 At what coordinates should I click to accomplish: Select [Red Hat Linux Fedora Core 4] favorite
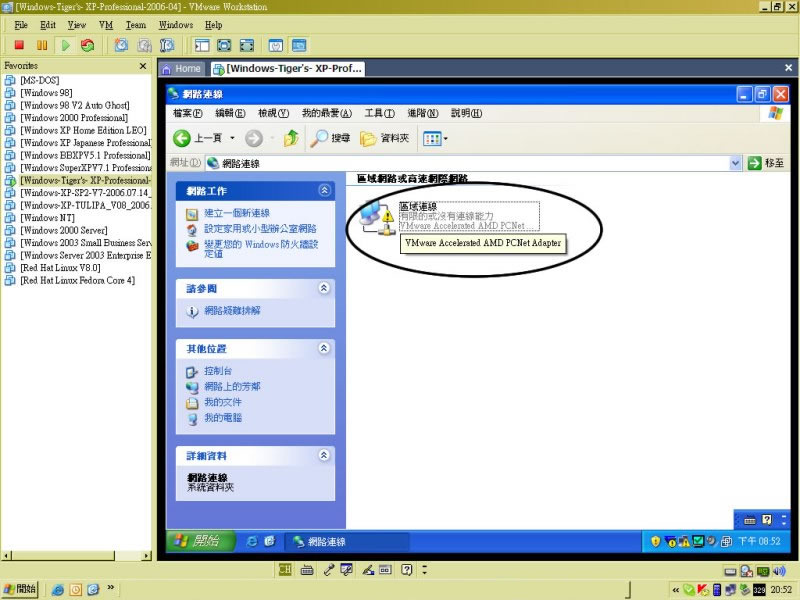pyautogui.click(x=78, y=281)
